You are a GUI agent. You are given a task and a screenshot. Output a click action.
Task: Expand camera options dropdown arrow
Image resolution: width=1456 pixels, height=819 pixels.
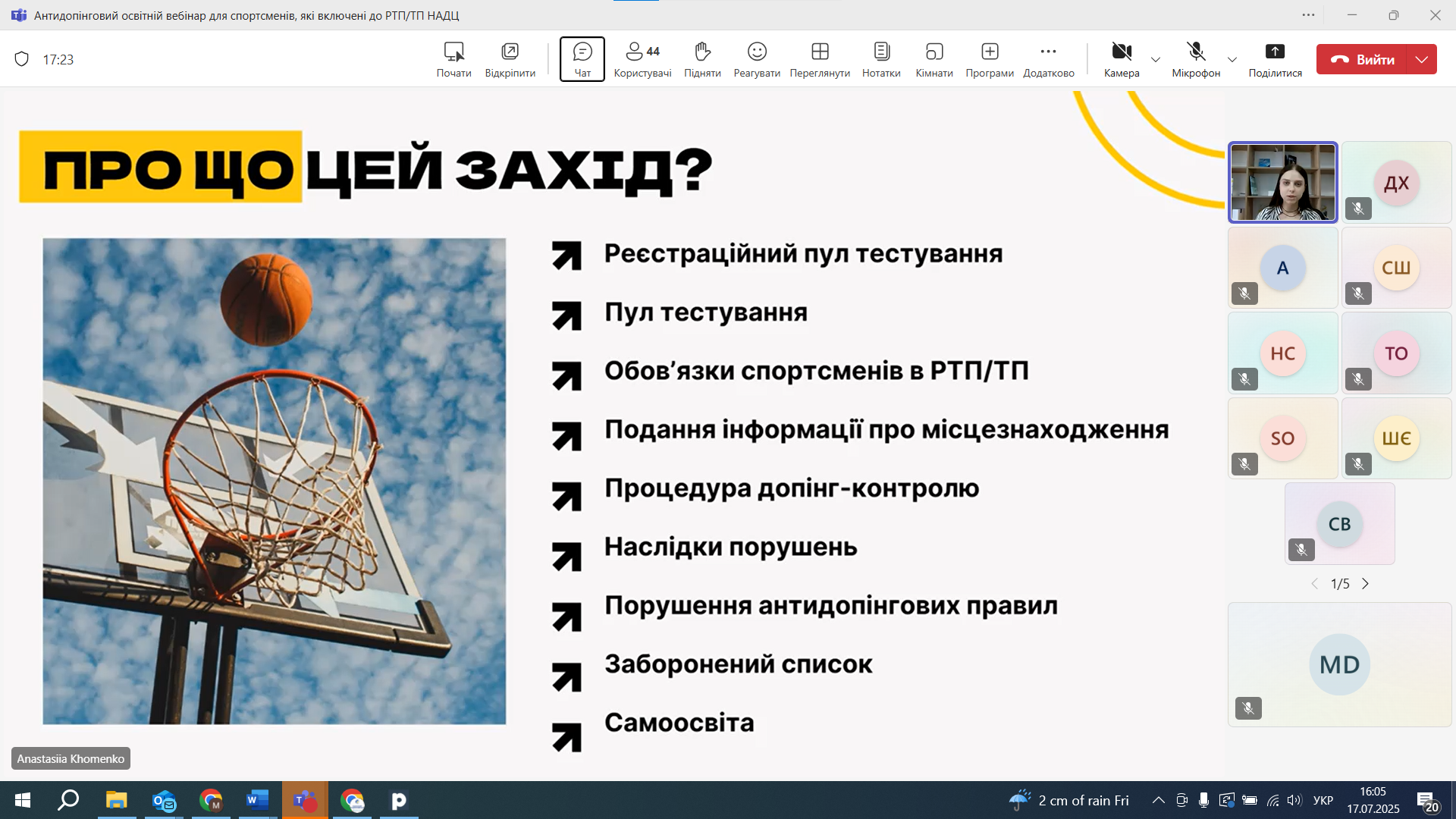click(1156, 59)
